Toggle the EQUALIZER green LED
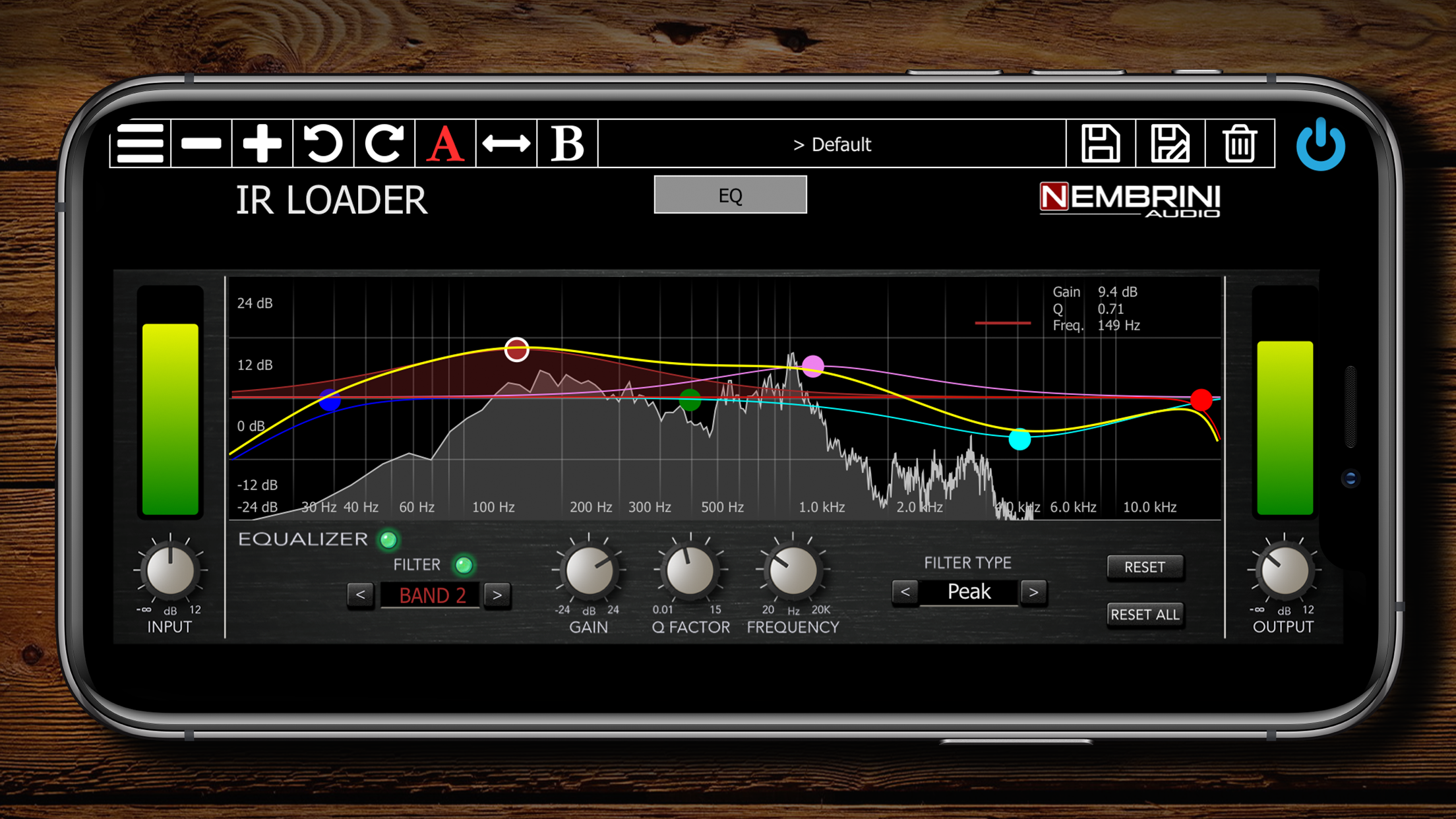The height and width of the screenshot is (819, 1456). (x=388, y=540)
